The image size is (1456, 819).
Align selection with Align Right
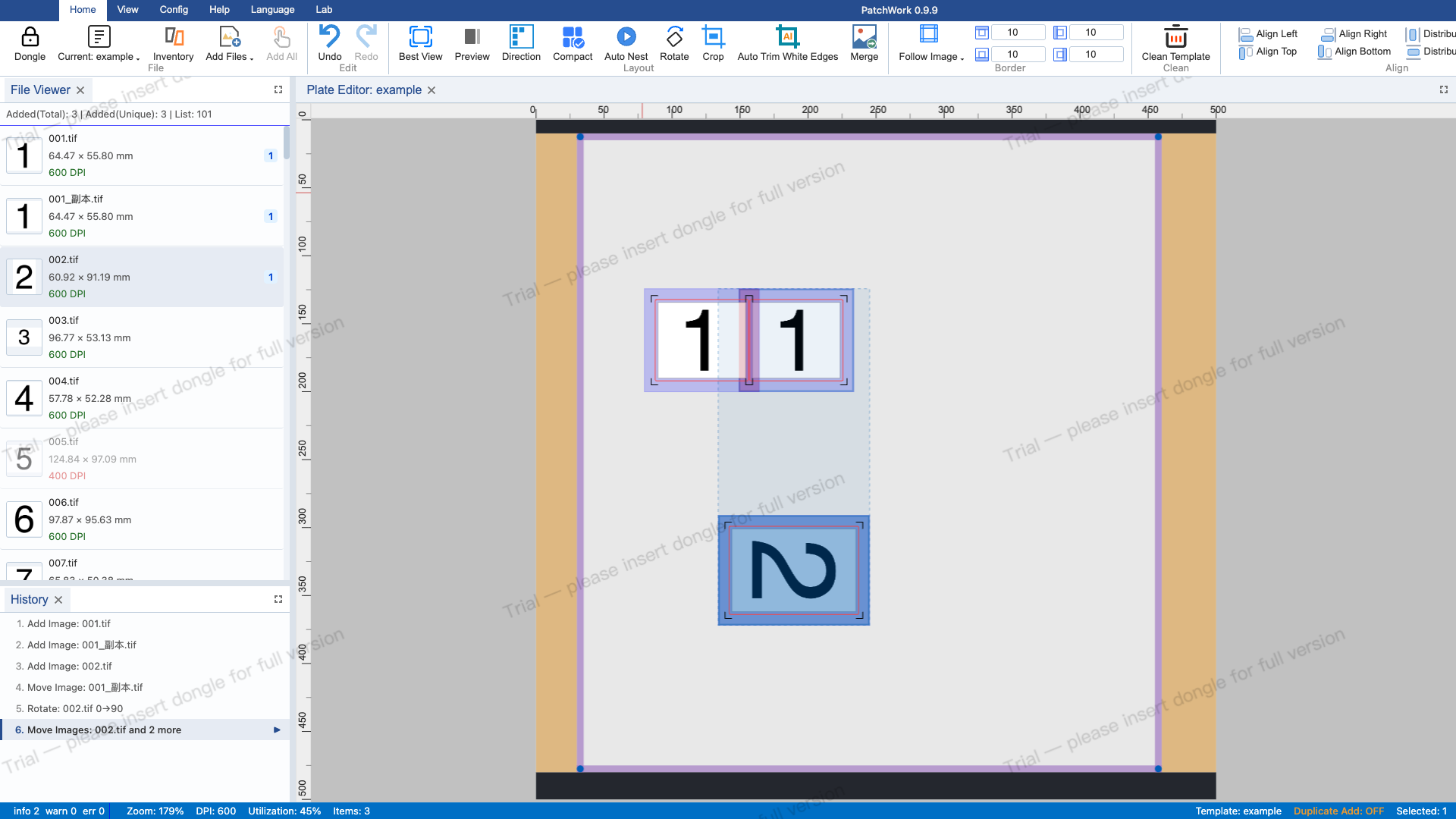coord(1354,34)
